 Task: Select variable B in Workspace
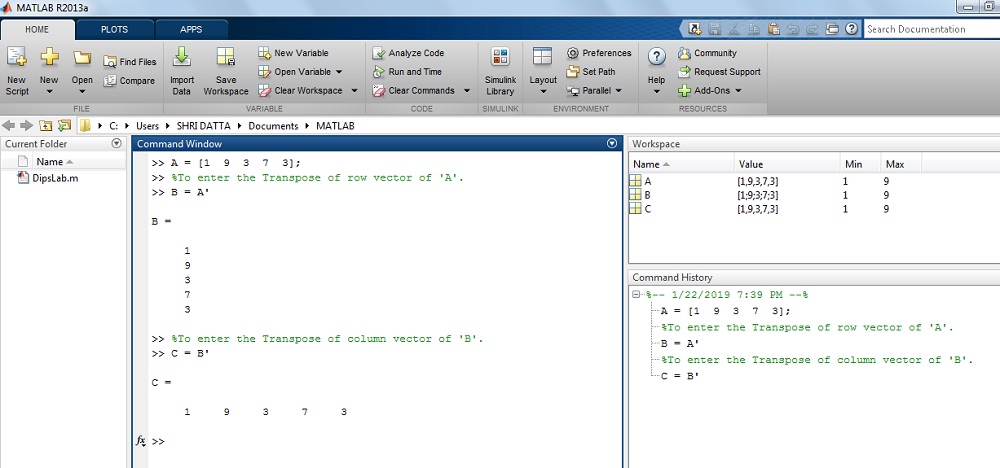[x=648, y=195]
